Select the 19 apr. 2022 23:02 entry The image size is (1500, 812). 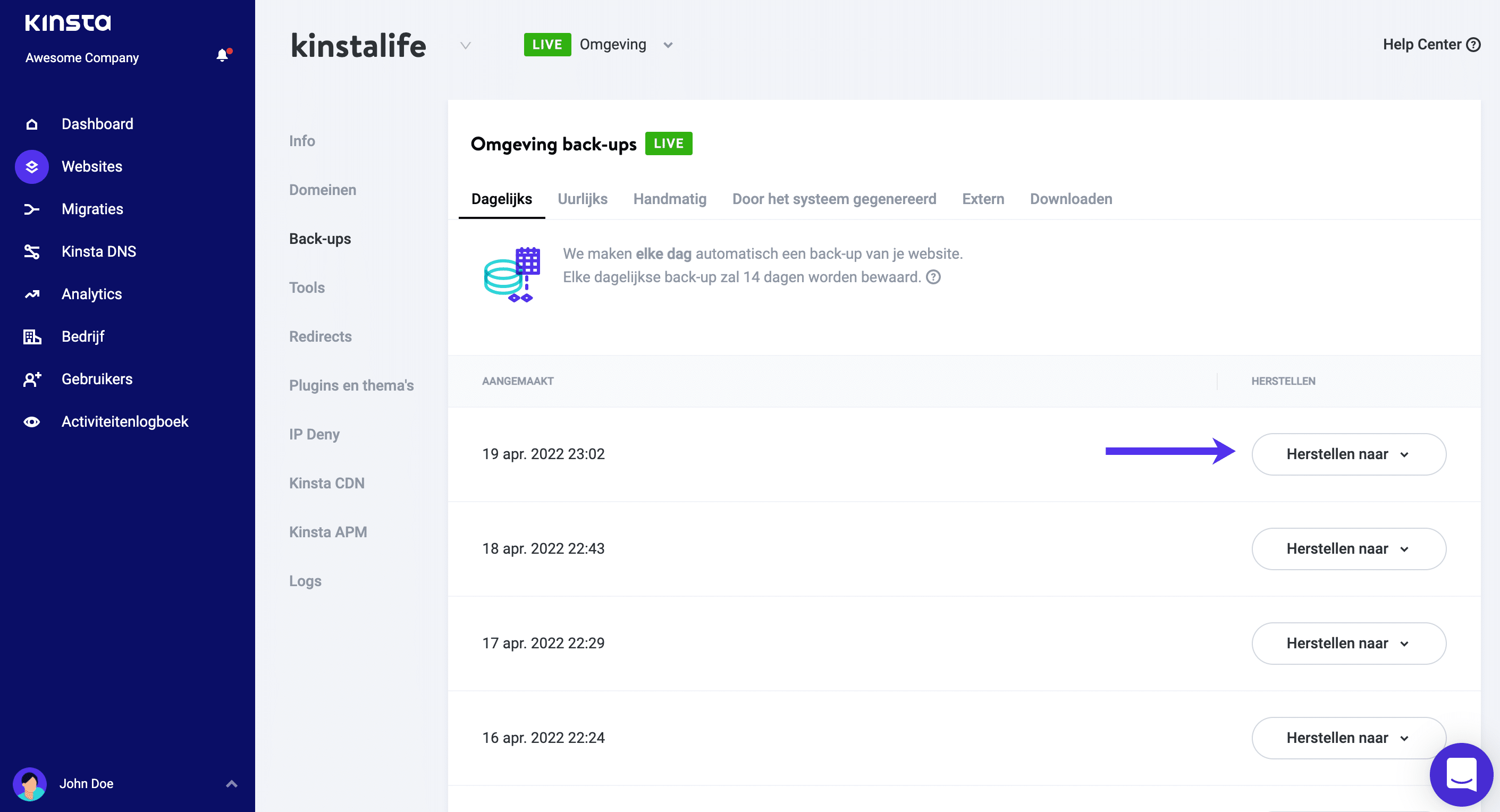(x=543, y=454)
